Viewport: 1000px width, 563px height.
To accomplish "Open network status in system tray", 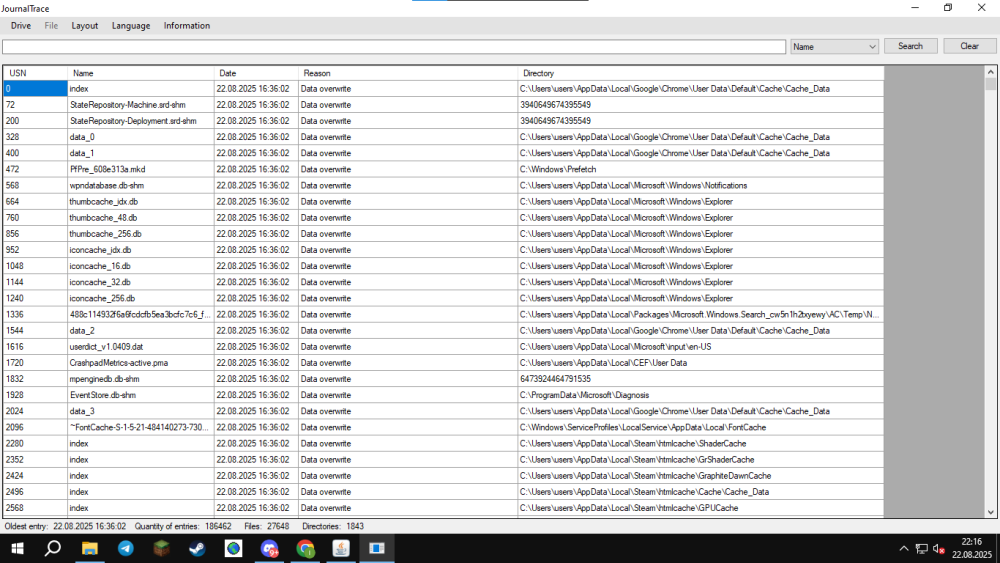I will click(922, 548).
